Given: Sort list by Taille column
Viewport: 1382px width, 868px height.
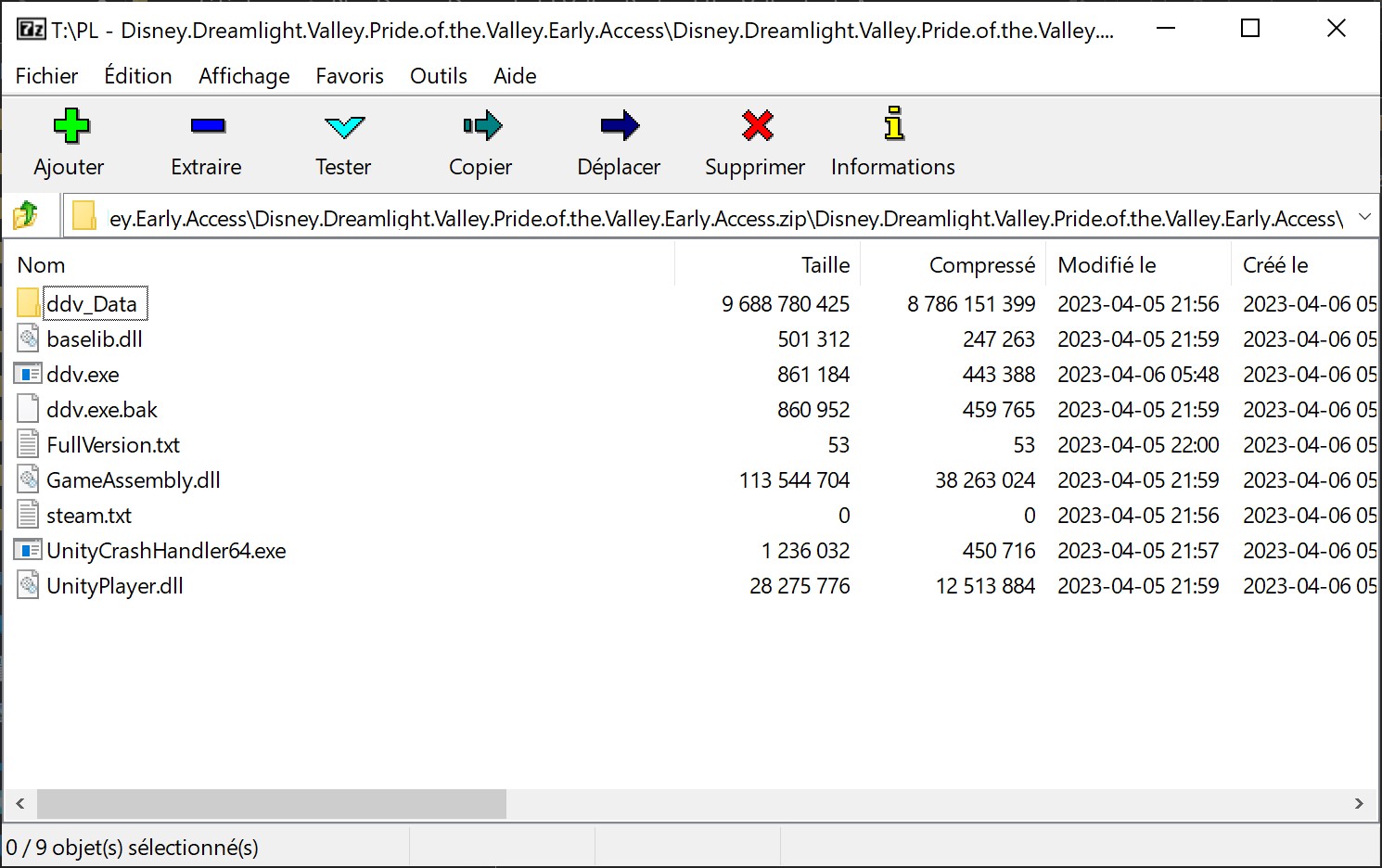Looking at the screenshot, I should [x=825, y=265].
